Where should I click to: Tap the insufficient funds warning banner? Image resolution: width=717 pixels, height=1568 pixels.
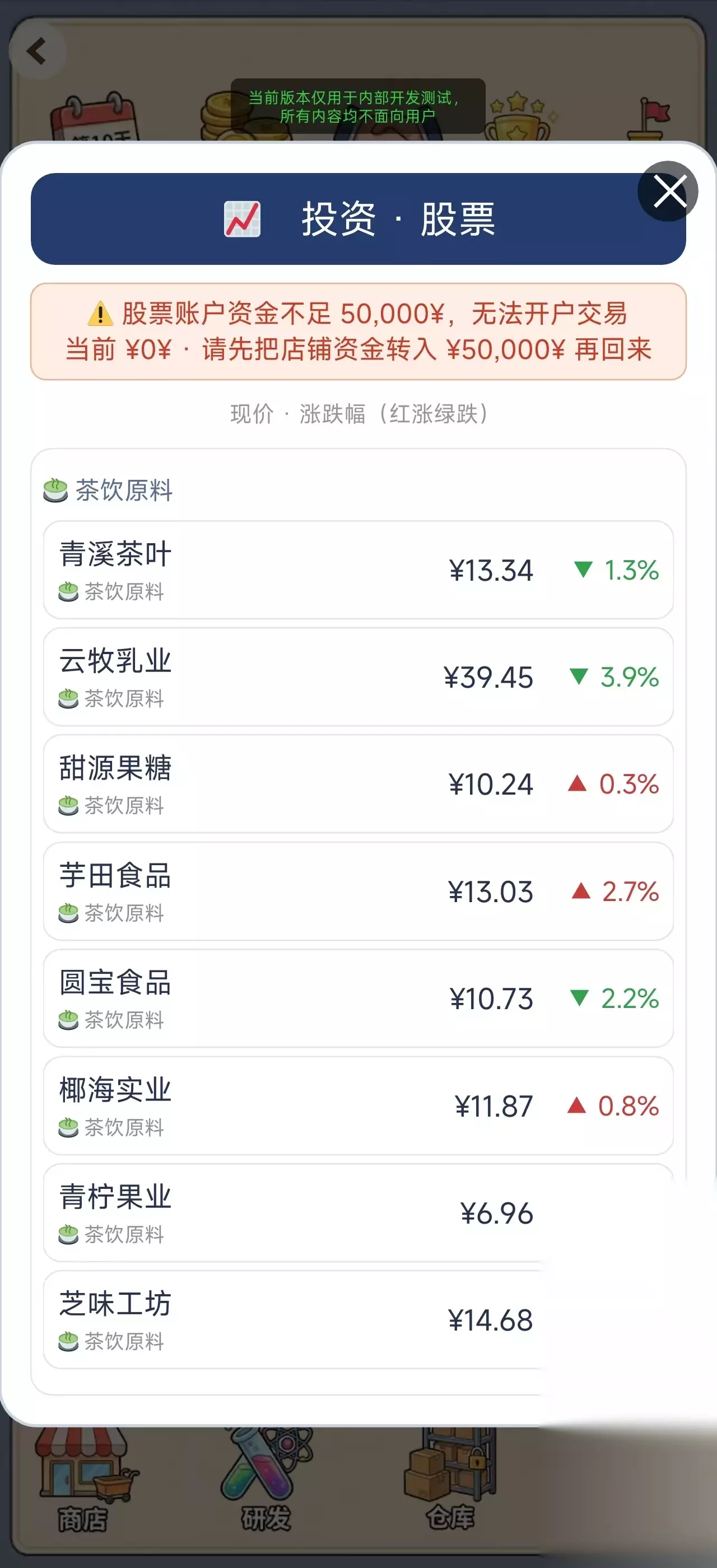[358, 331]
